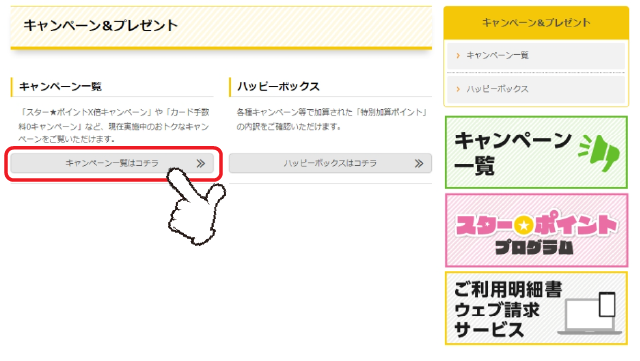The height and width of the screenshot is (361, 640).
Task: Click the スター★ポイントX倍キャンペーン description text
Action: pos(114,125)
